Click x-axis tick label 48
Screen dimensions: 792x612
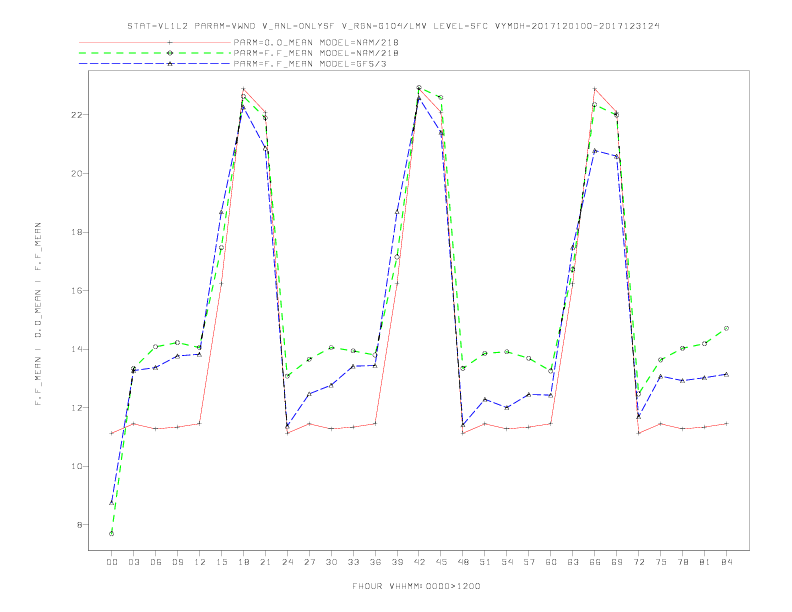463,562
